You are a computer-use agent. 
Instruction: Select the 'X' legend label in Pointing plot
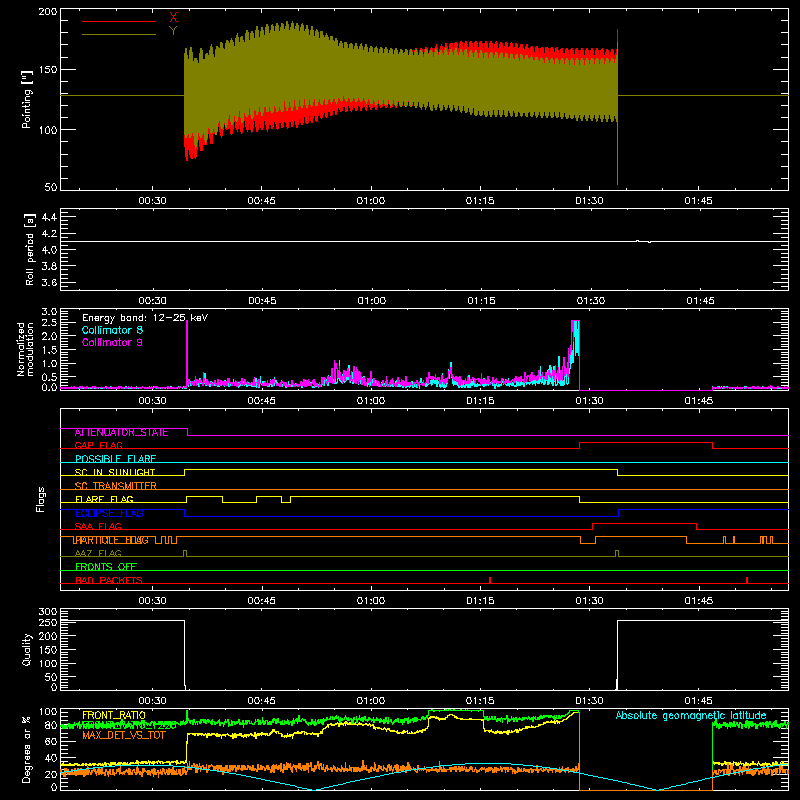click(x=173, y=18)
